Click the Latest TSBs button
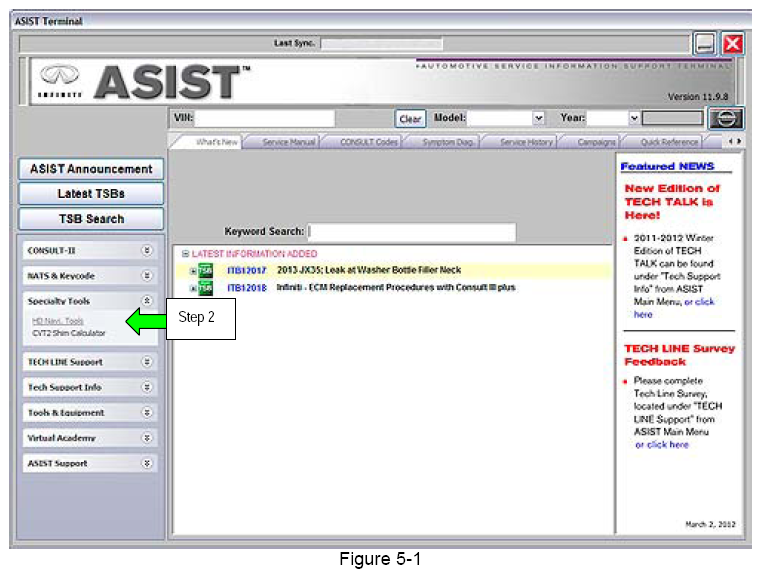Screen dimensions: 761x578 tap(91, 194)
